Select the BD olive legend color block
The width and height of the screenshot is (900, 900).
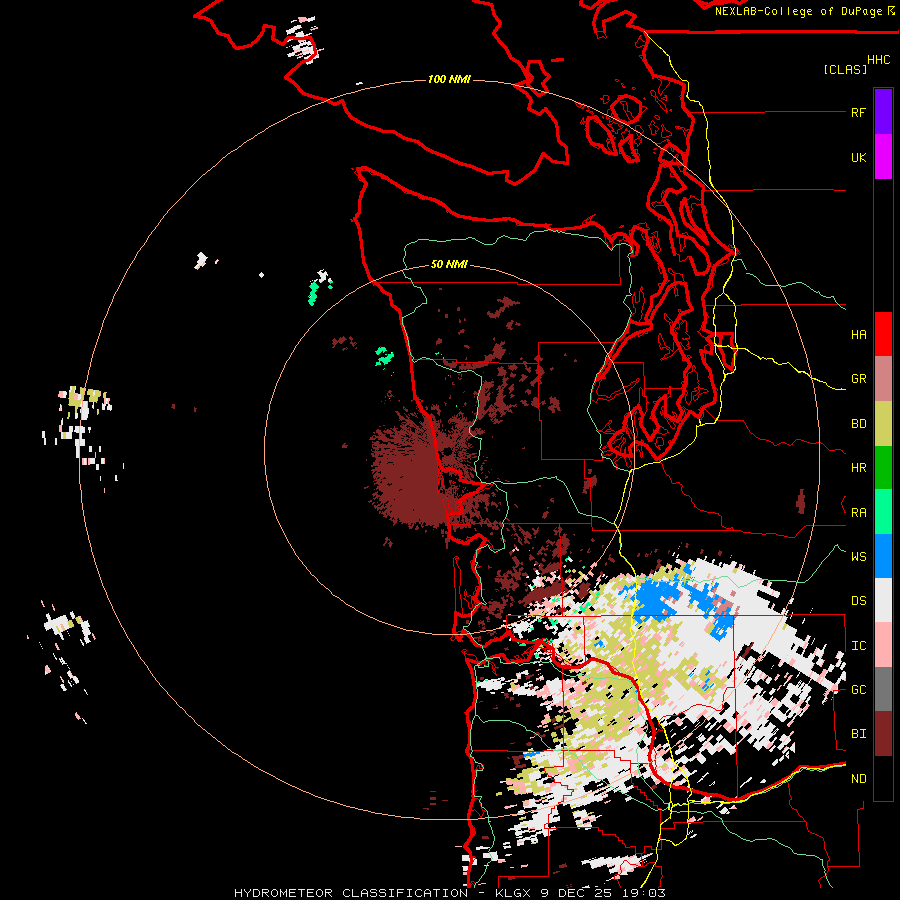click(883, 424)
